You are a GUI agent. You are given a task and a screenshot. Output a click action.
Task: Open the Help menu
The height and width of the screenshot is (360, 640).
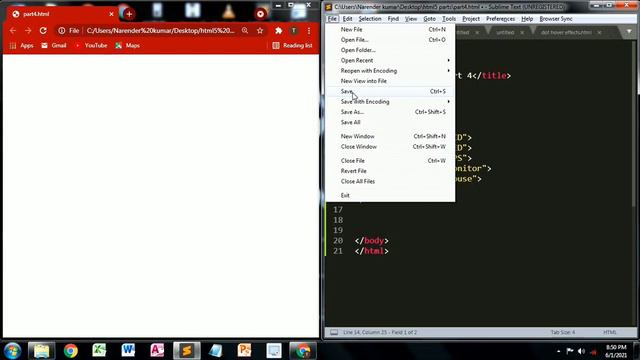click(527, 19)
